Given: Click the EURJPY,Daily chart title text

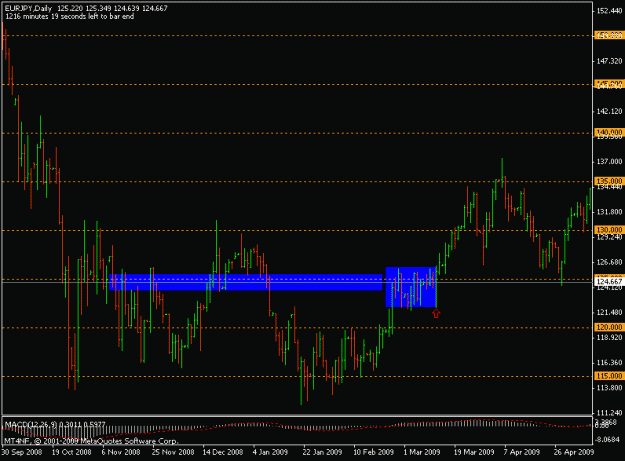Looking at the screenshot, I should click(x=28, y=8).
